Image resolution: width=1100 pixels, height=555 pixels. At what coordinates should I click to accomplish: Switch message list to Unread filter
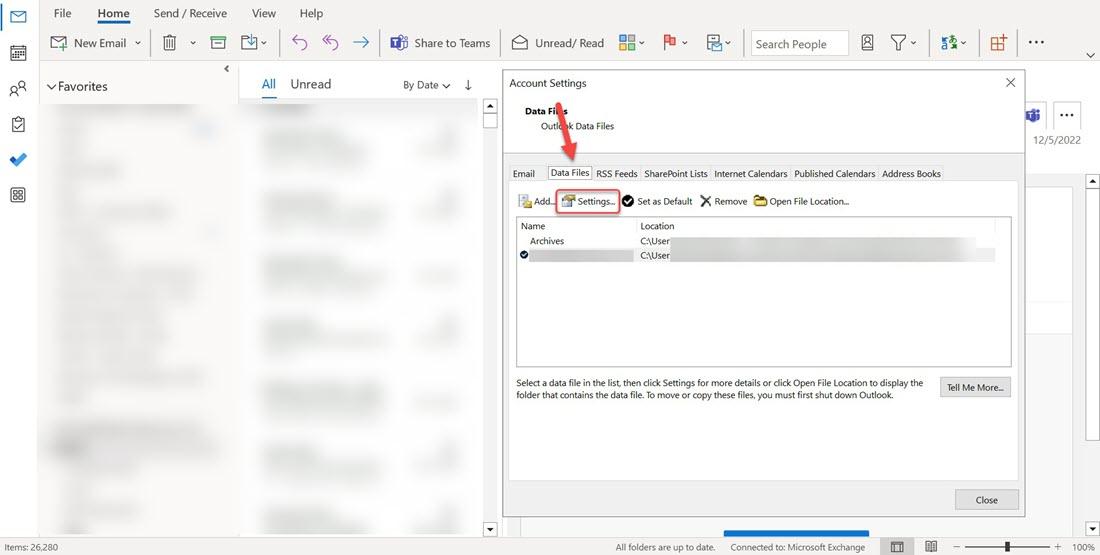coord(311,84)
